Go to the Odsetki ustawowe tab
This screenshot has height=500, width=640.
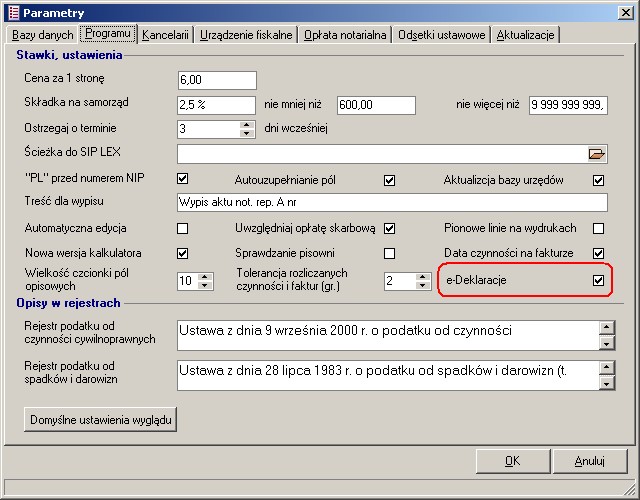point(441,35)
